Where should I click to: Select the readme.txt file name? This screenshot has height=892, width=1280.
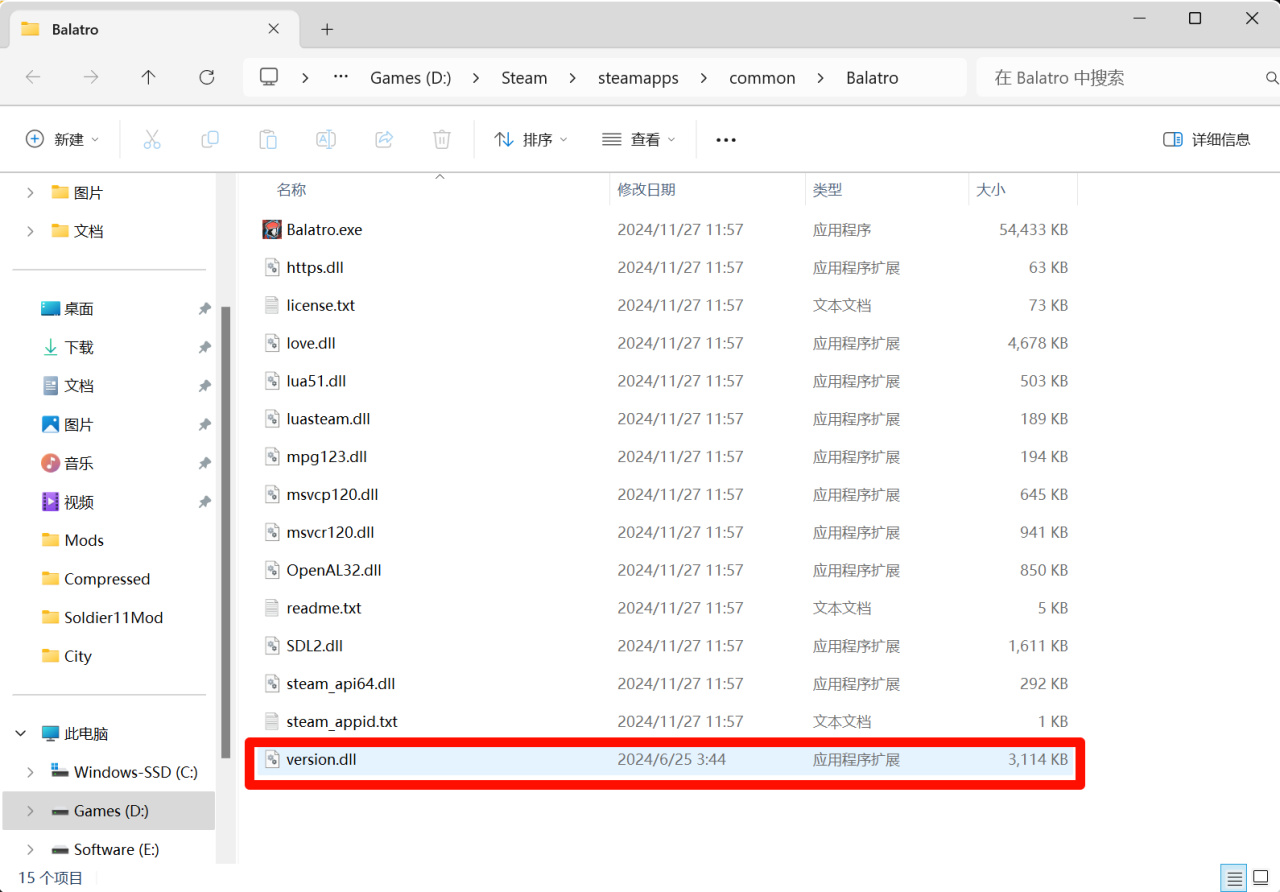click(324, 608)
